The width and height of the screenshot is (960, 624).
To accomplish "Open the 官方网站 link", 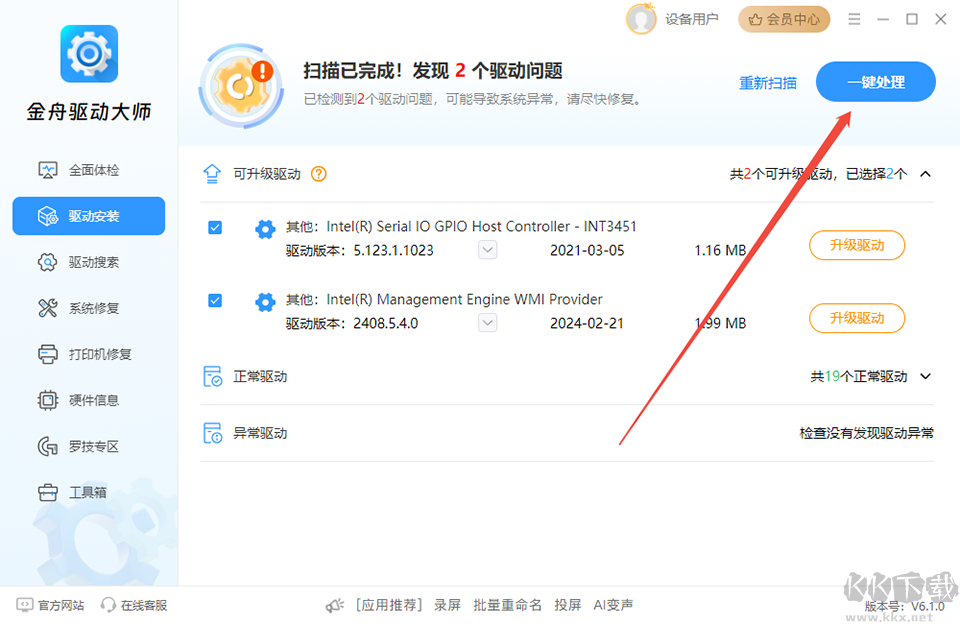I will tap(51, 605).
